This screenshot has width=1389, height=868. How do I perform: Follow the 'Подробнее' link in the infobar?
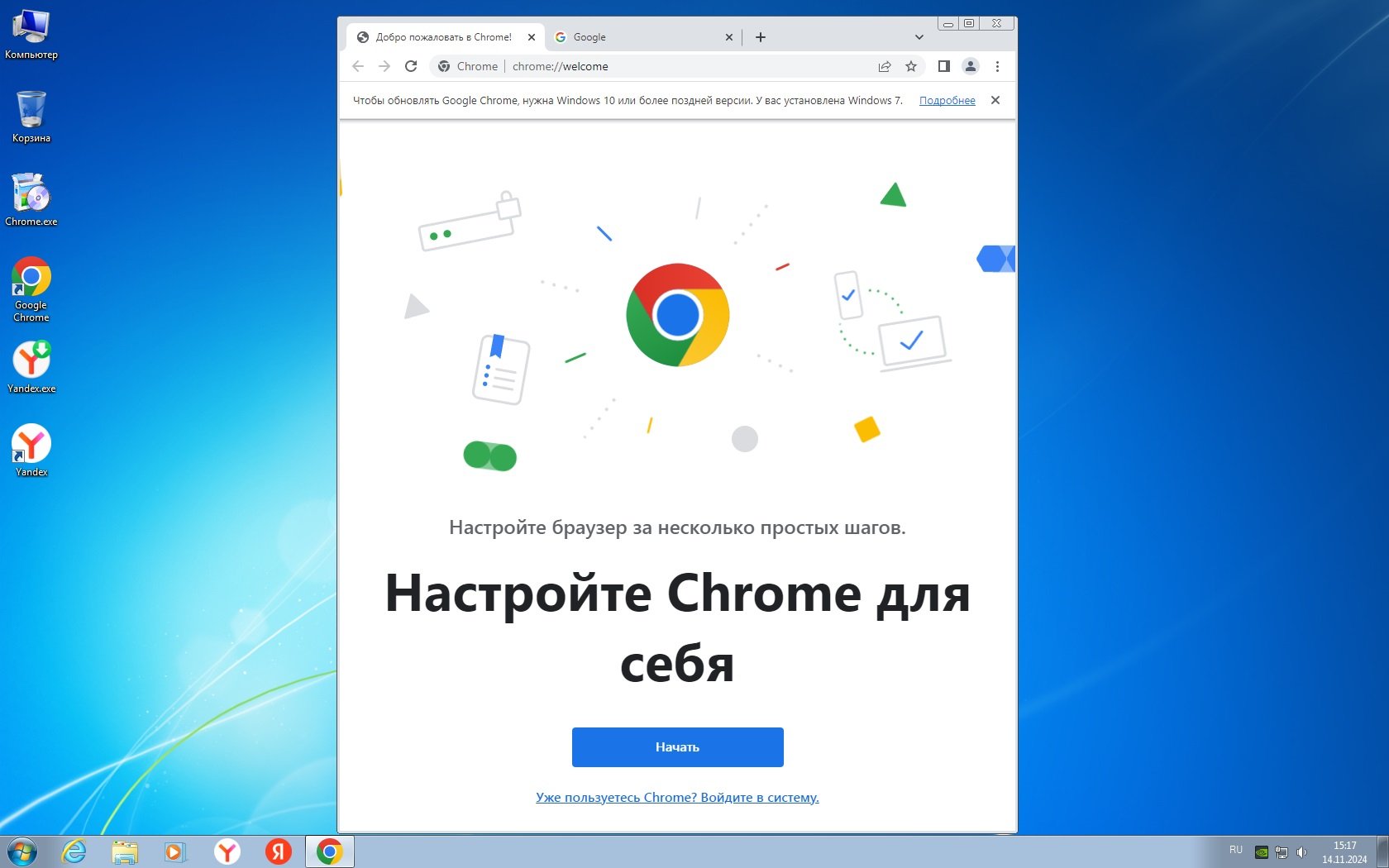pos(947,101)
